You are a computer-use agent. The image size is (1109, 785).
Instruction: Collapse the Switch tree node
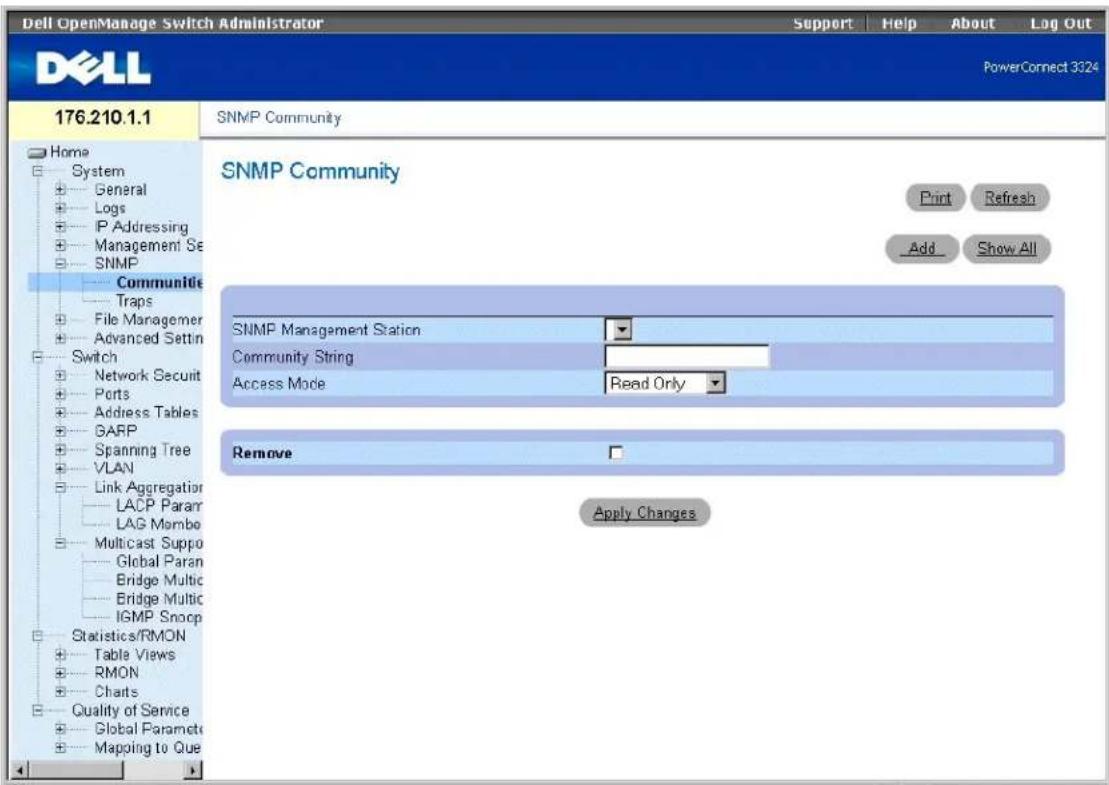(37, 357)
